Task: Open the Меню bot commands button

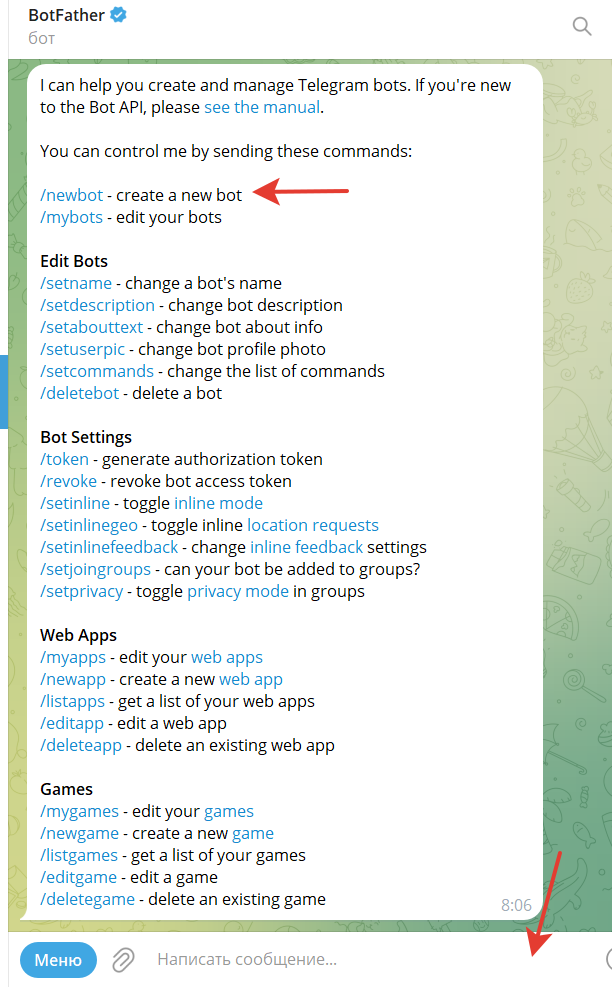Action: [58, 960]
